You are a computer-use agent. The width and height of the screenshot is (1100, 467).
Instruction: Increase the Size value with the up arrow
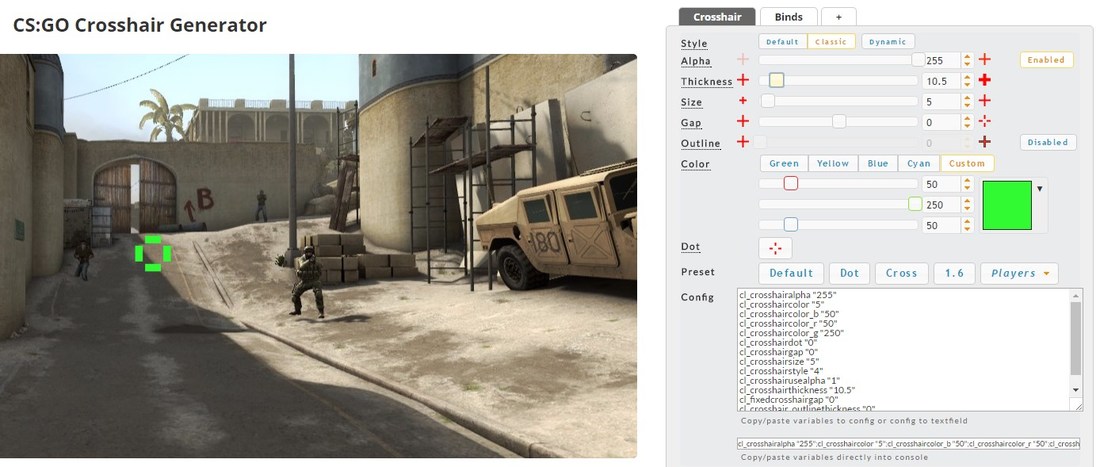click(x=967, y=98)
